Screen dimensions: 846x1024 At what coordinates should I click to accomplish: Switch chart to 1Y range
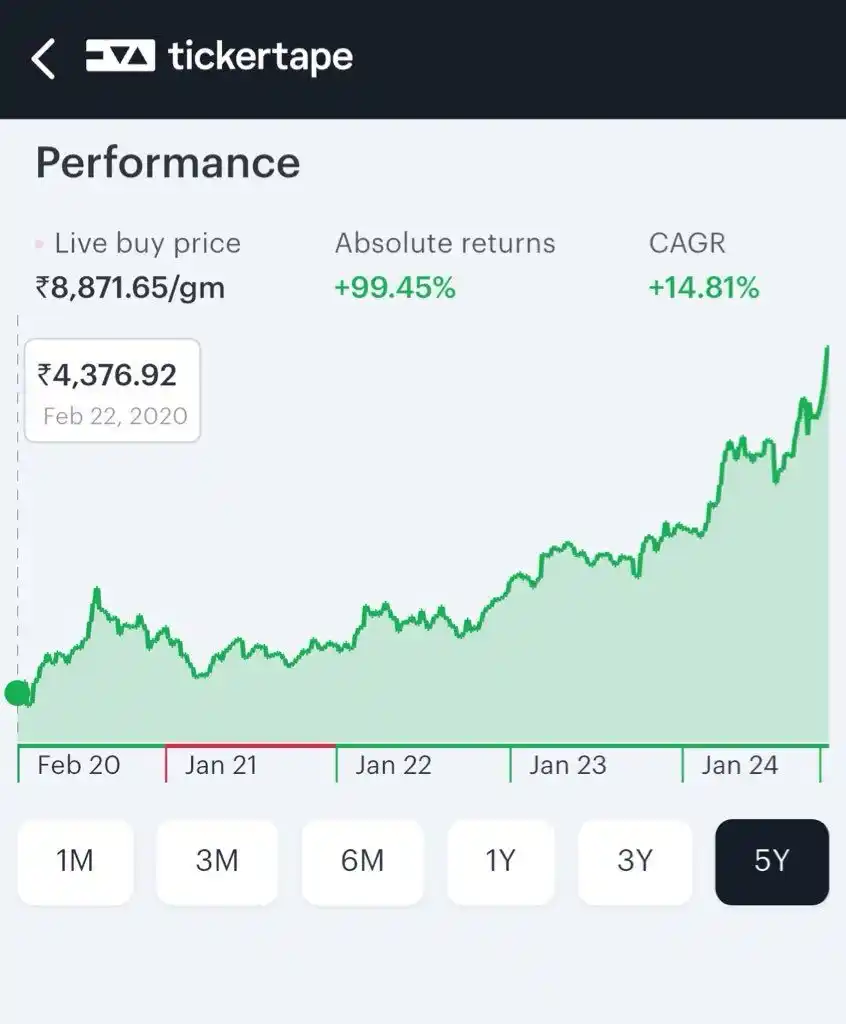coord(500,861)
